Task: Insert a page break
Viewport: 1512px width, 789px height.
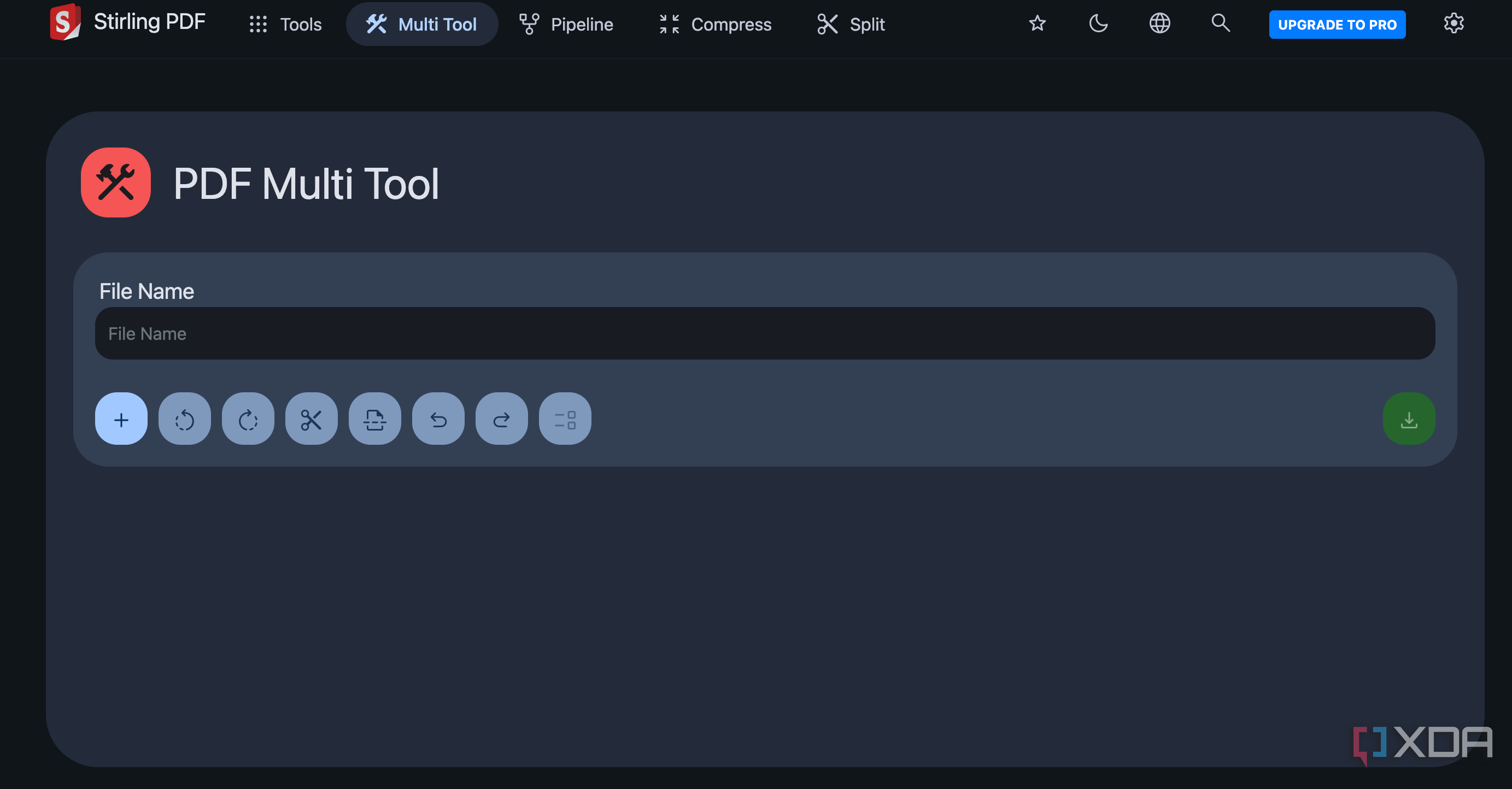Action: click(x=374, y=419)
